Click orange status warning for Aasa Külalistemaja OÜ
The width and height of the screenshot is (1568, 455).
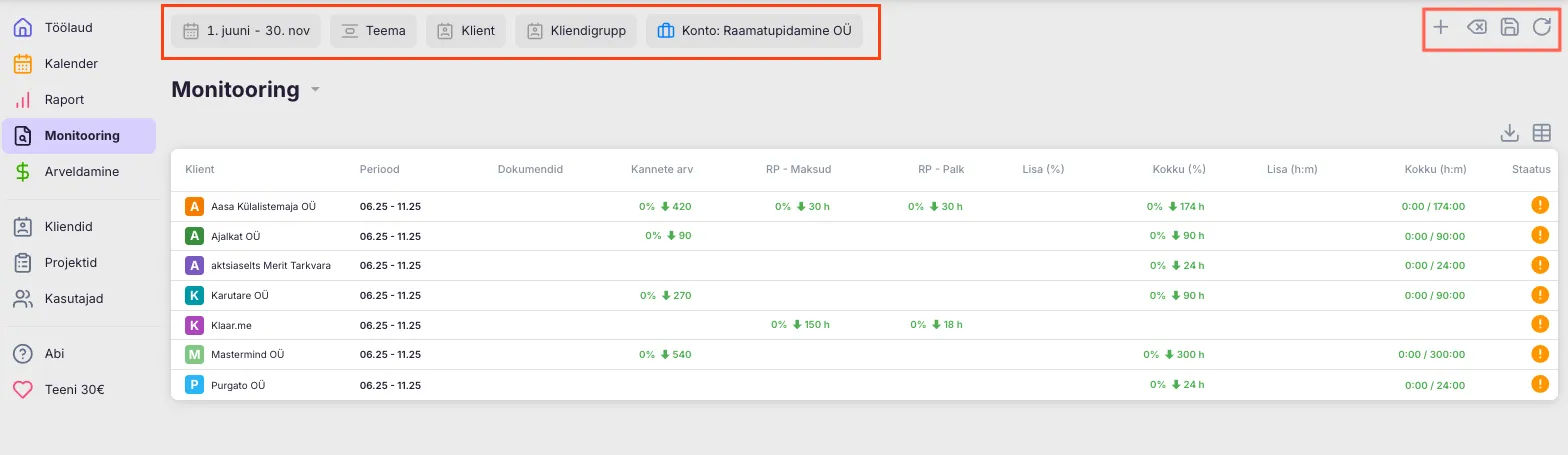(1540, 206)
